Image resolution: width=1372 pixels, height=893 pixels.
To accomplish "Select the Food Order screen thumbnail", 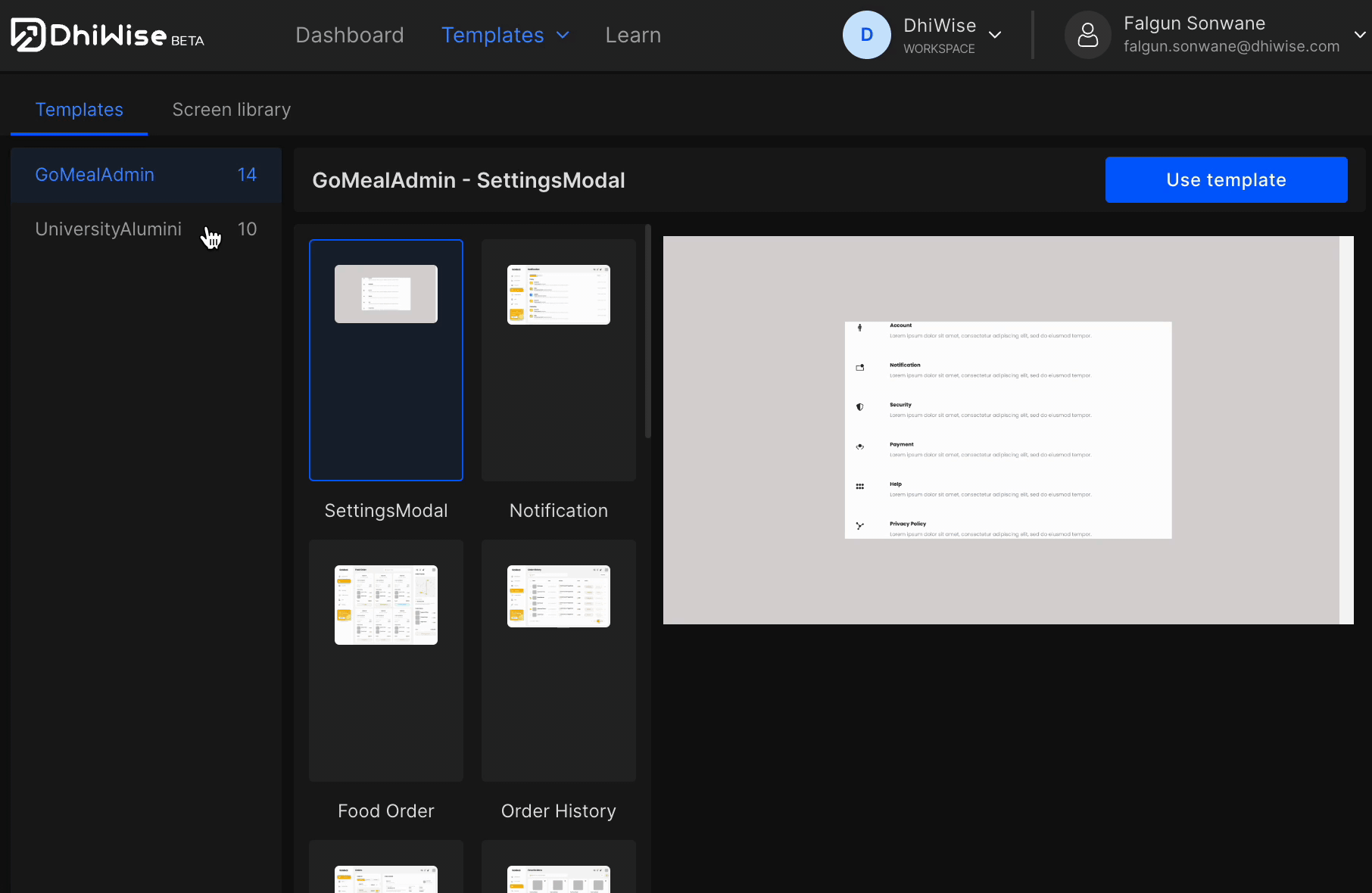I will (386, 661).
